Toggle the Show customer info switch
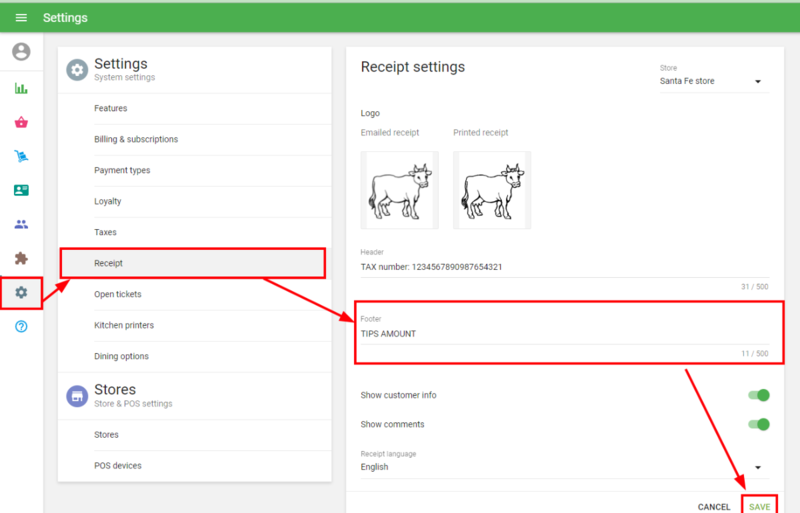 759,395
